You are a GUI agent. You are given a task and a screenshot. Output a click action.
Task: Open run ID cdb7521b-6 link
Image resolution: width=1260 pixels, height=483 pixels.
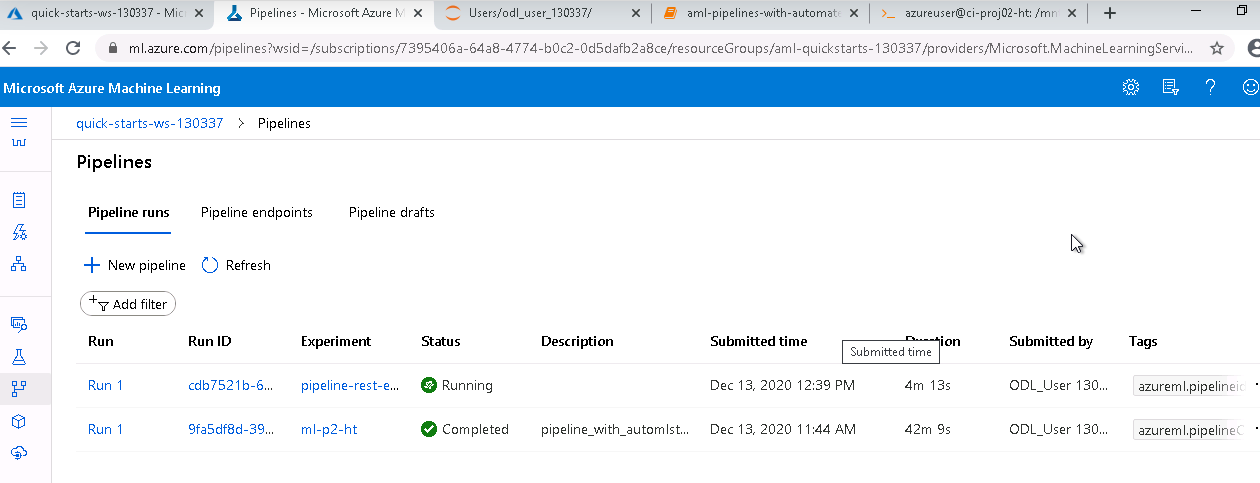tap(230, 385)
